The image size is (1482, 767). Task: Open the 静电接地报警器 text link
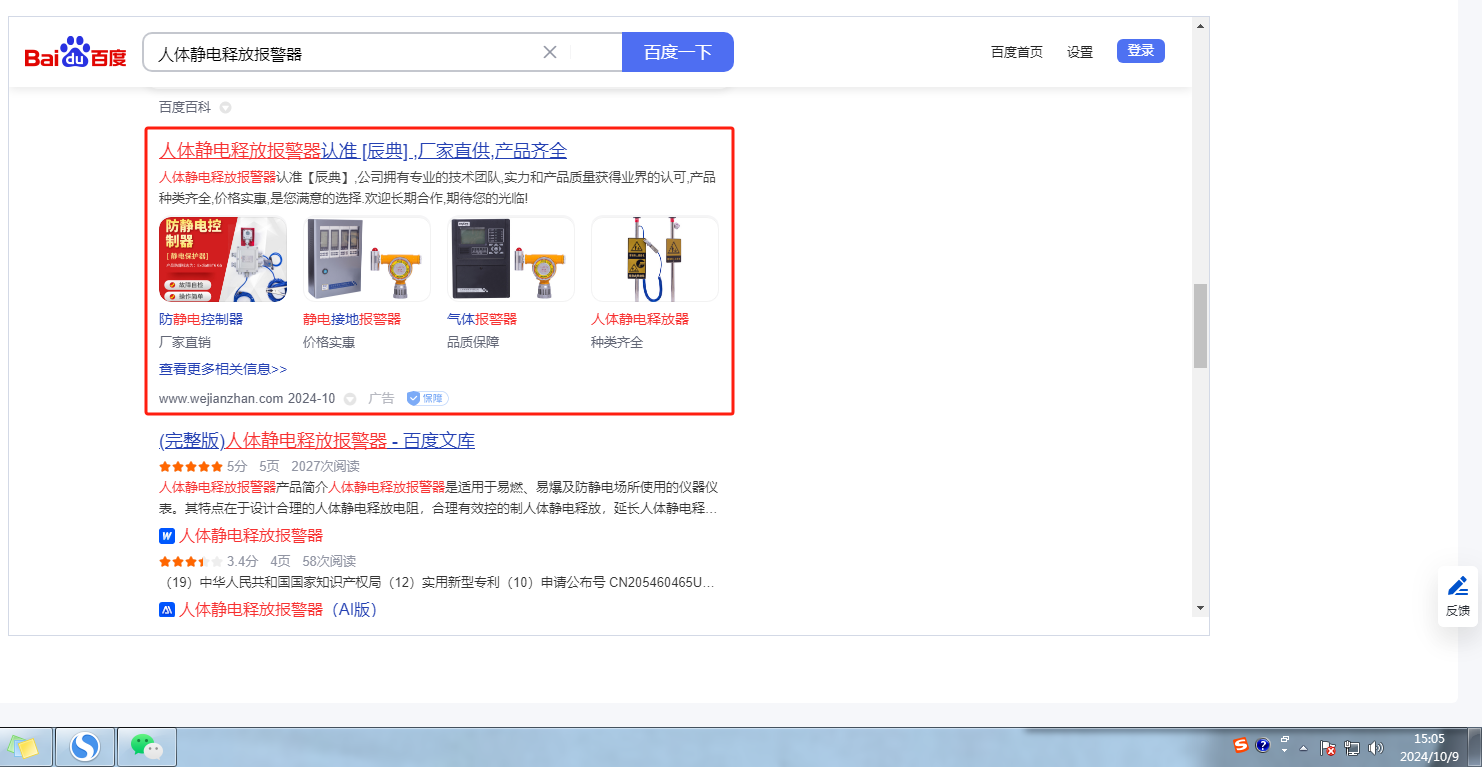click(x=352, y=319)
